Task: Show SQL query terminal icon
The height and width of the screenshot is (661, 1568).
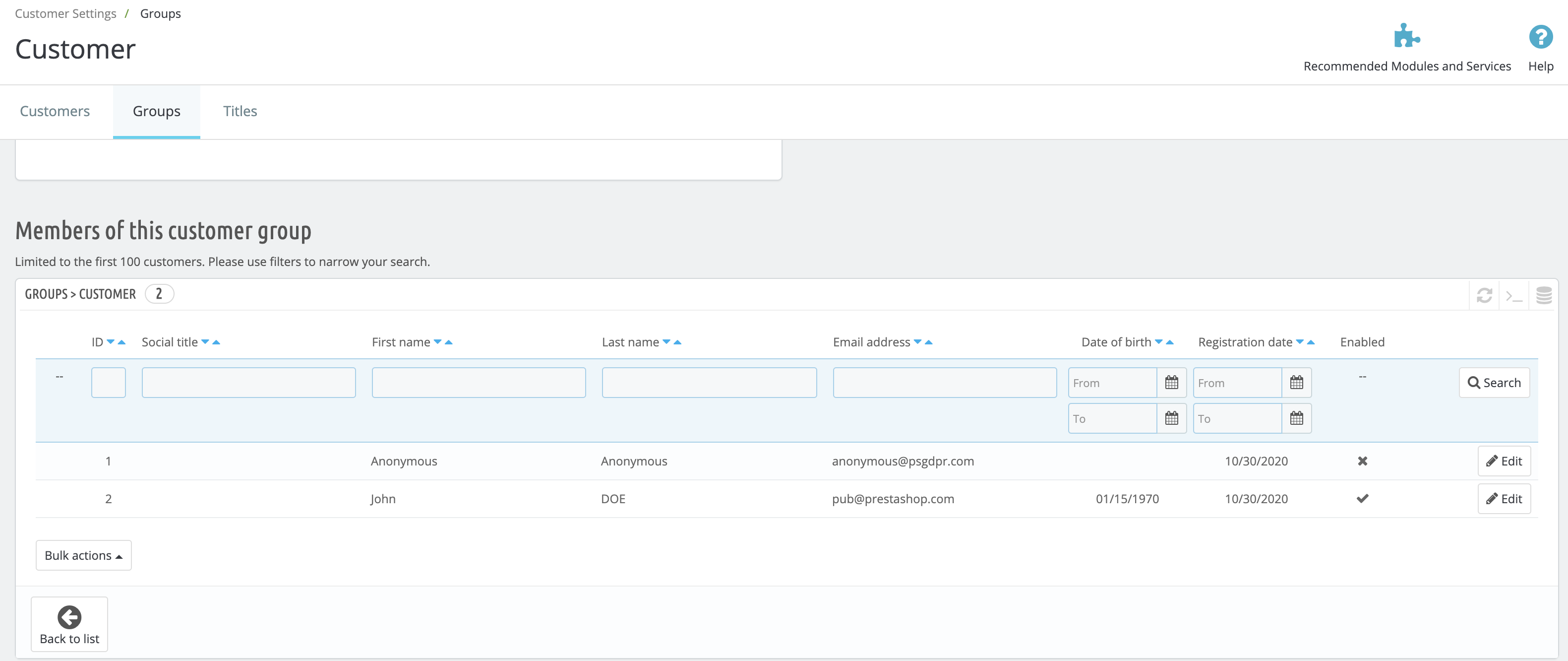Action: pyautogui.click(x=1514, y=295)
